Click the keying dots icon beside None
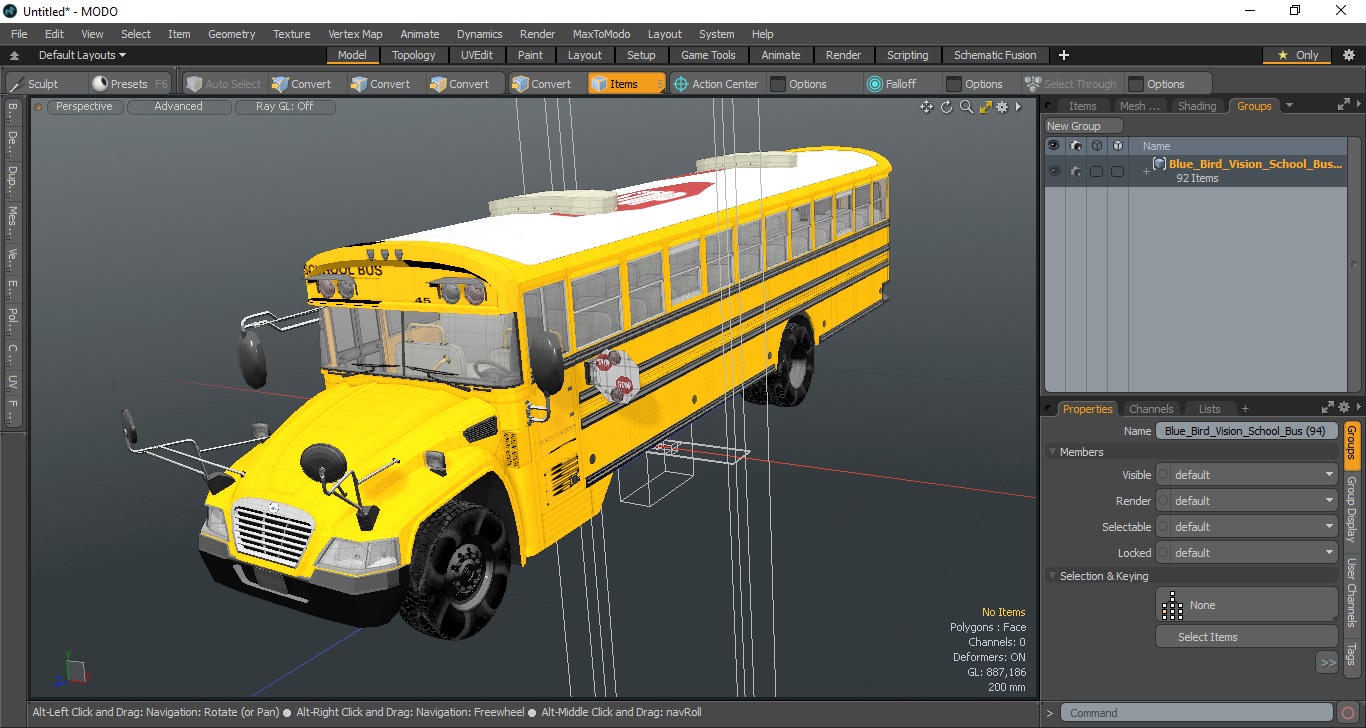 (x=1173, y=605)
